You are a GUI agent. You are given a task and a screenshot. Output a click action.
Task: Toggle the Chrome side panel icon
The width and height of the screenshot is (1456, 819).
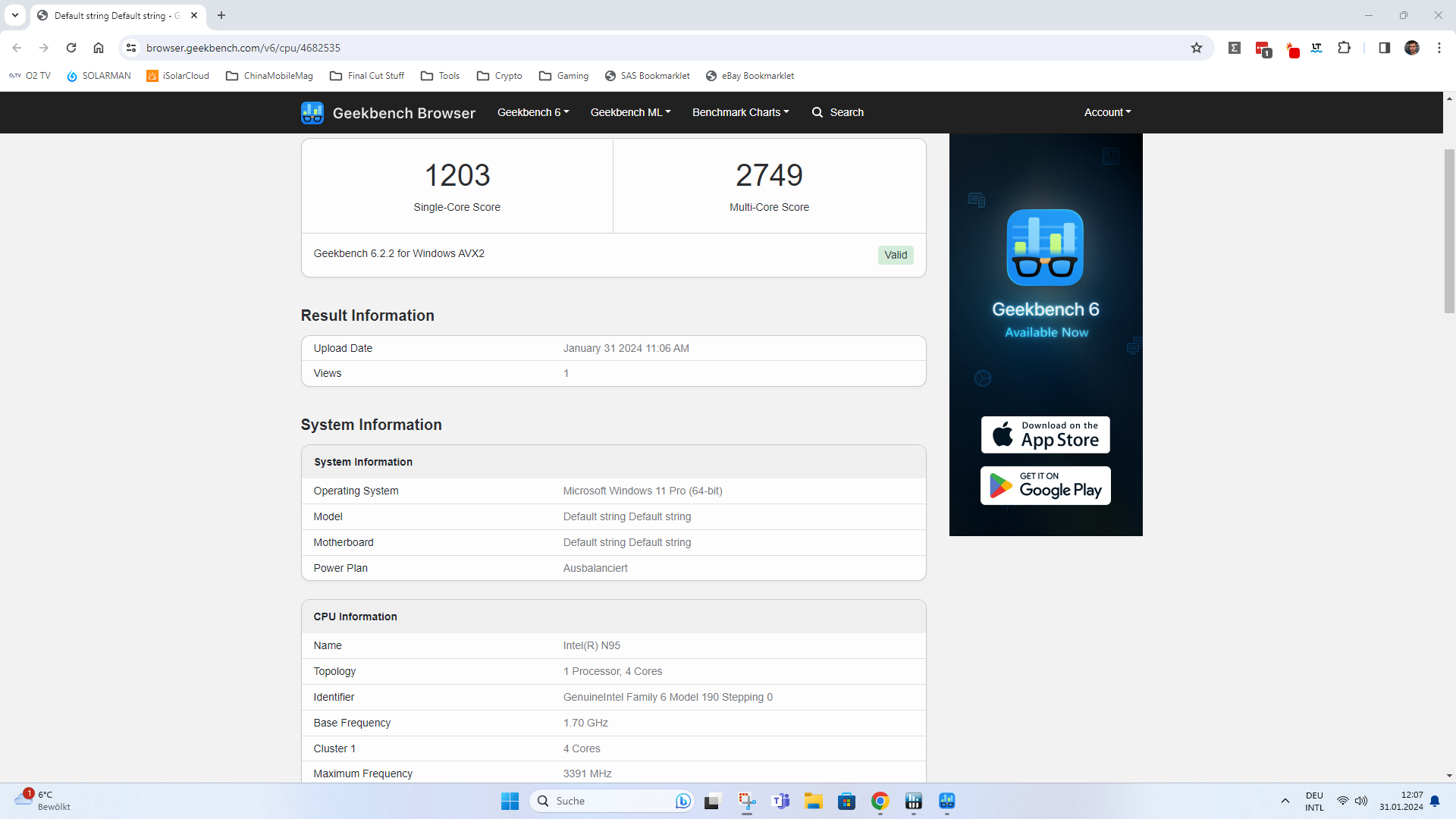[1384, 48]
